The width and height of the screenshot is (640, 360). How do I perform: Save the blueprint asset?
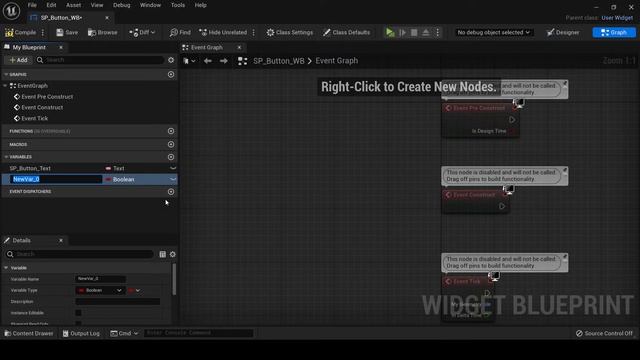67,32
